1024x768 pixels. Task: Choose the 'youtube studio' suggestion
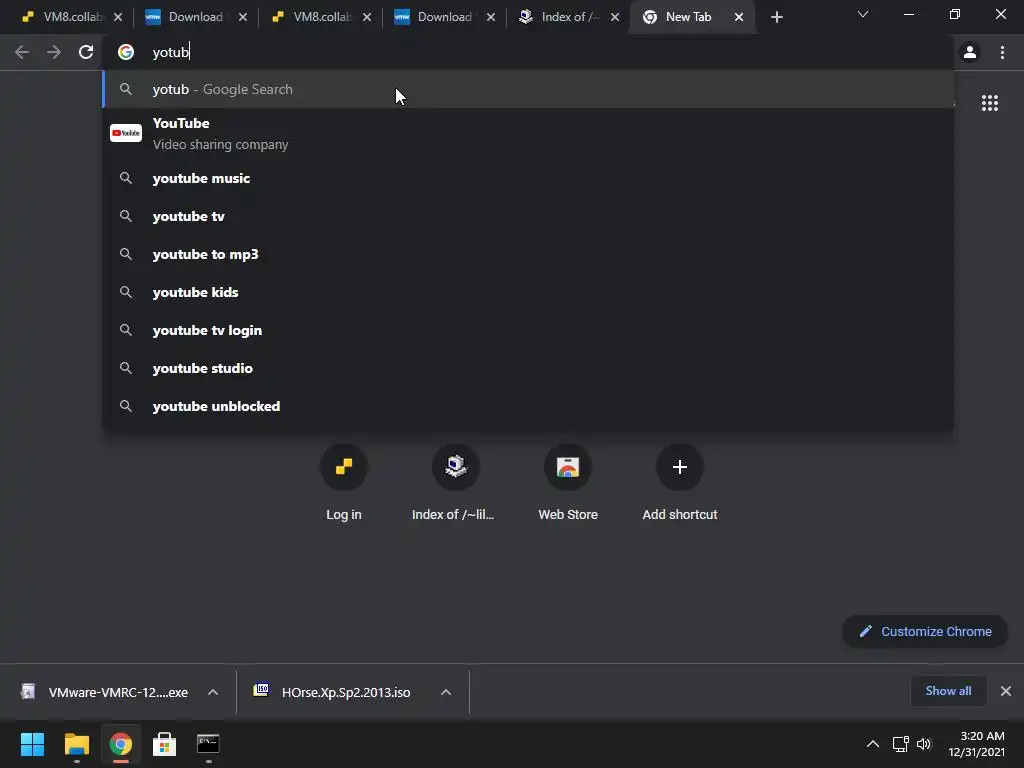pyautogui.click(x=528, y=368)
